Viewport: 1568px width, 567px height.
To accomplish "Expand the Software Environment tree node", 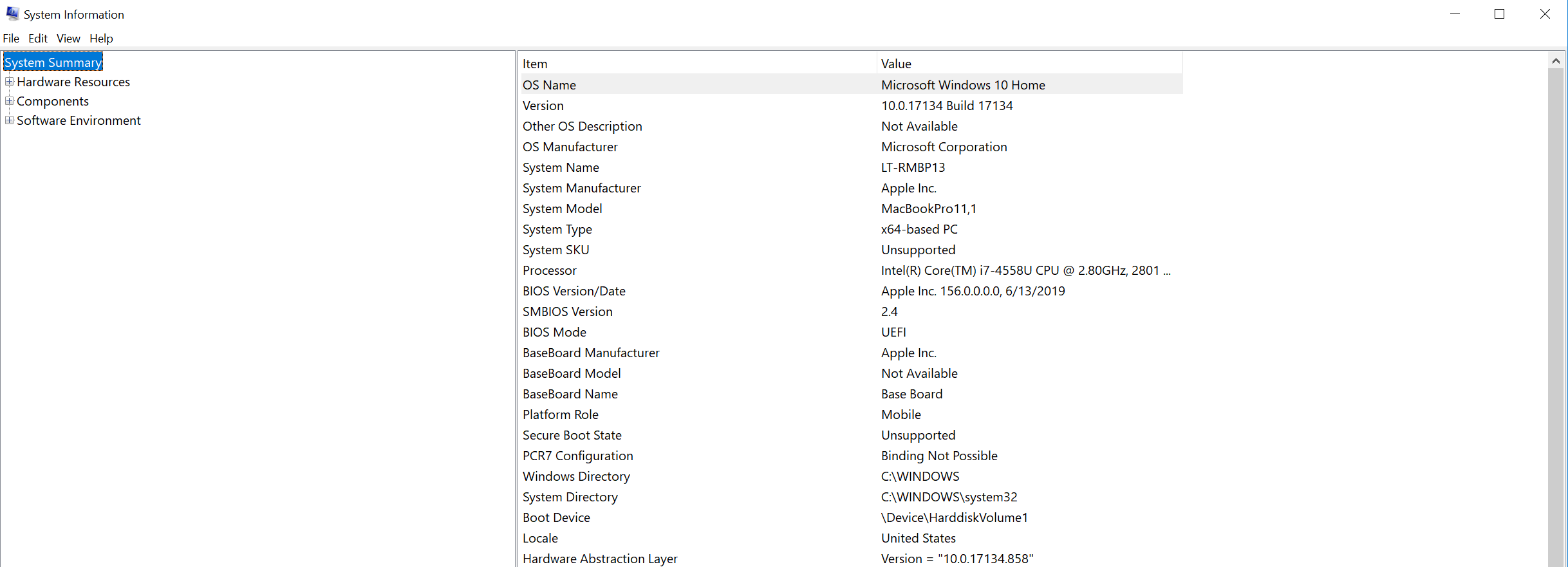I will [9, 120].
